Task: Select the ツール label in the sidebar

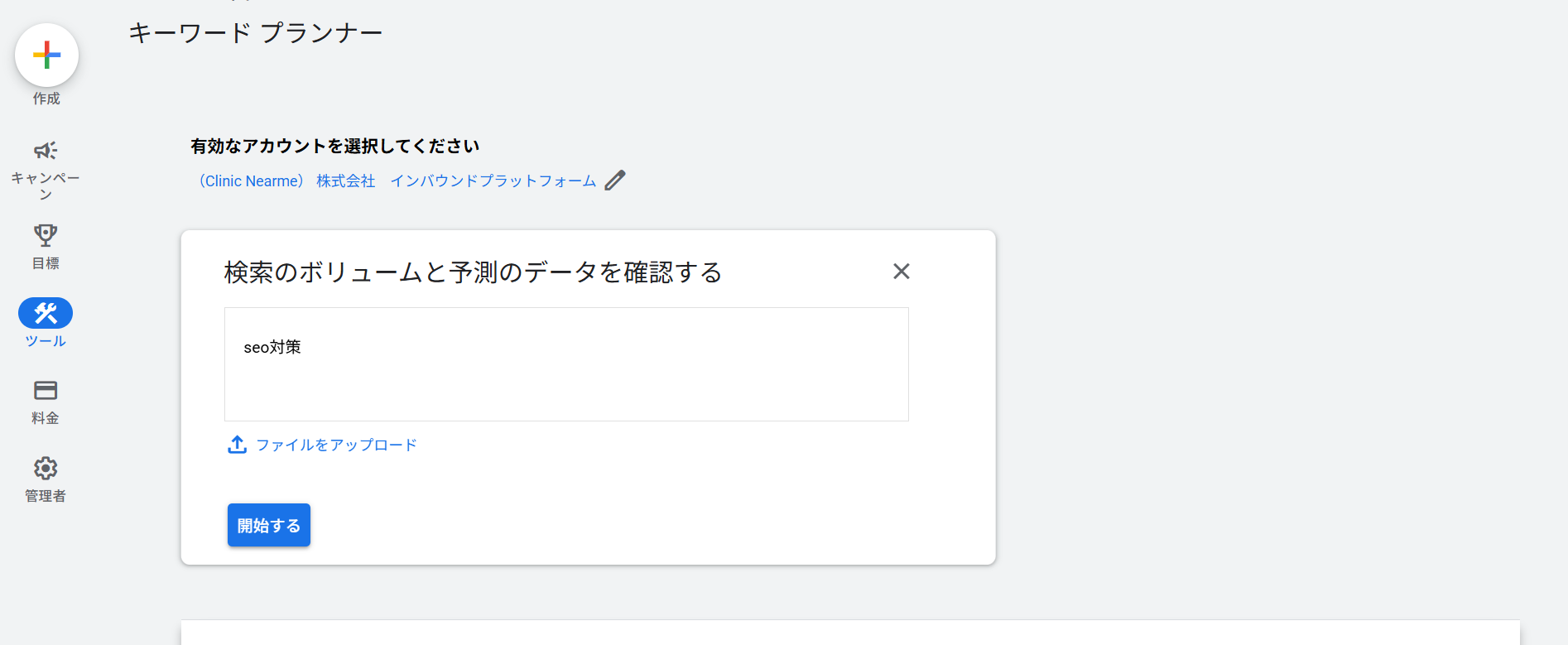Action: pyautogui.click(x=46, y=341)
